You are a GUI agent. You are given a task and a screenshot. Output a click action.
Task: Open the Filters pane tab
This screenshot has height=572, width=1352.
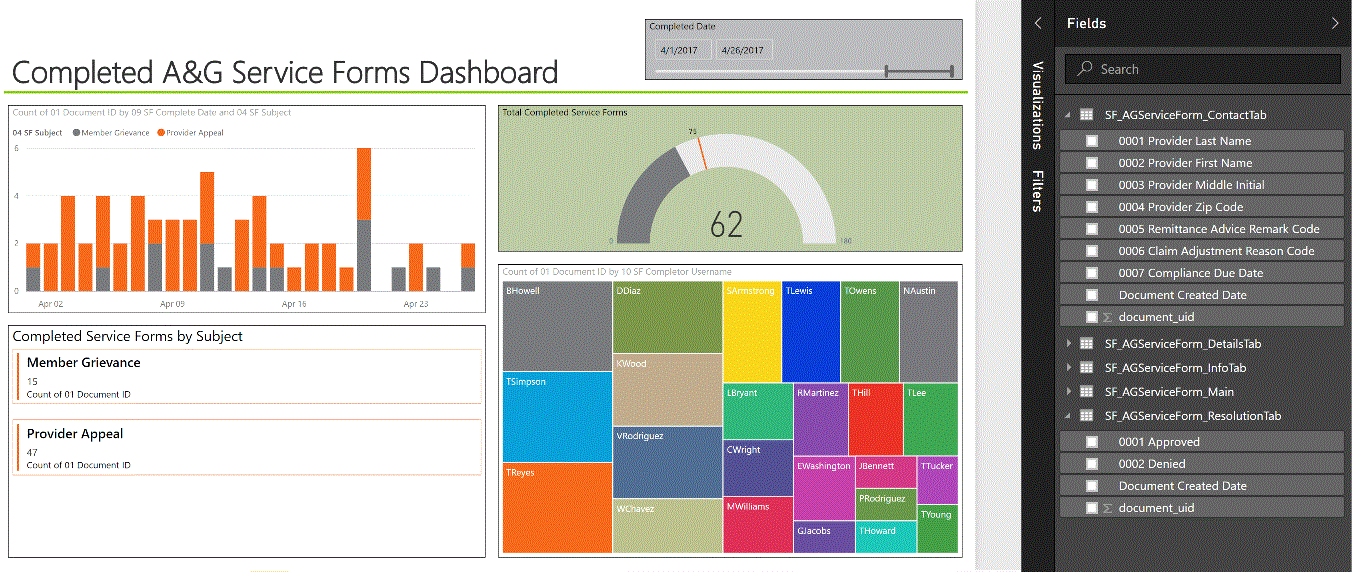(x=1038, y=191)
